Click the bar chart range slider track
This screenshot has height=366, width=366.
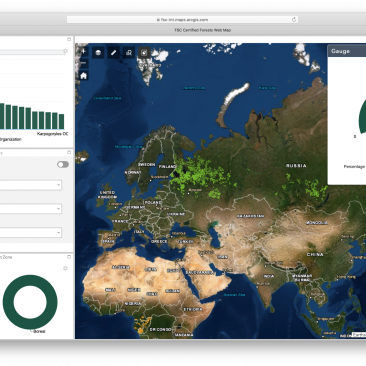click(32, 52)
